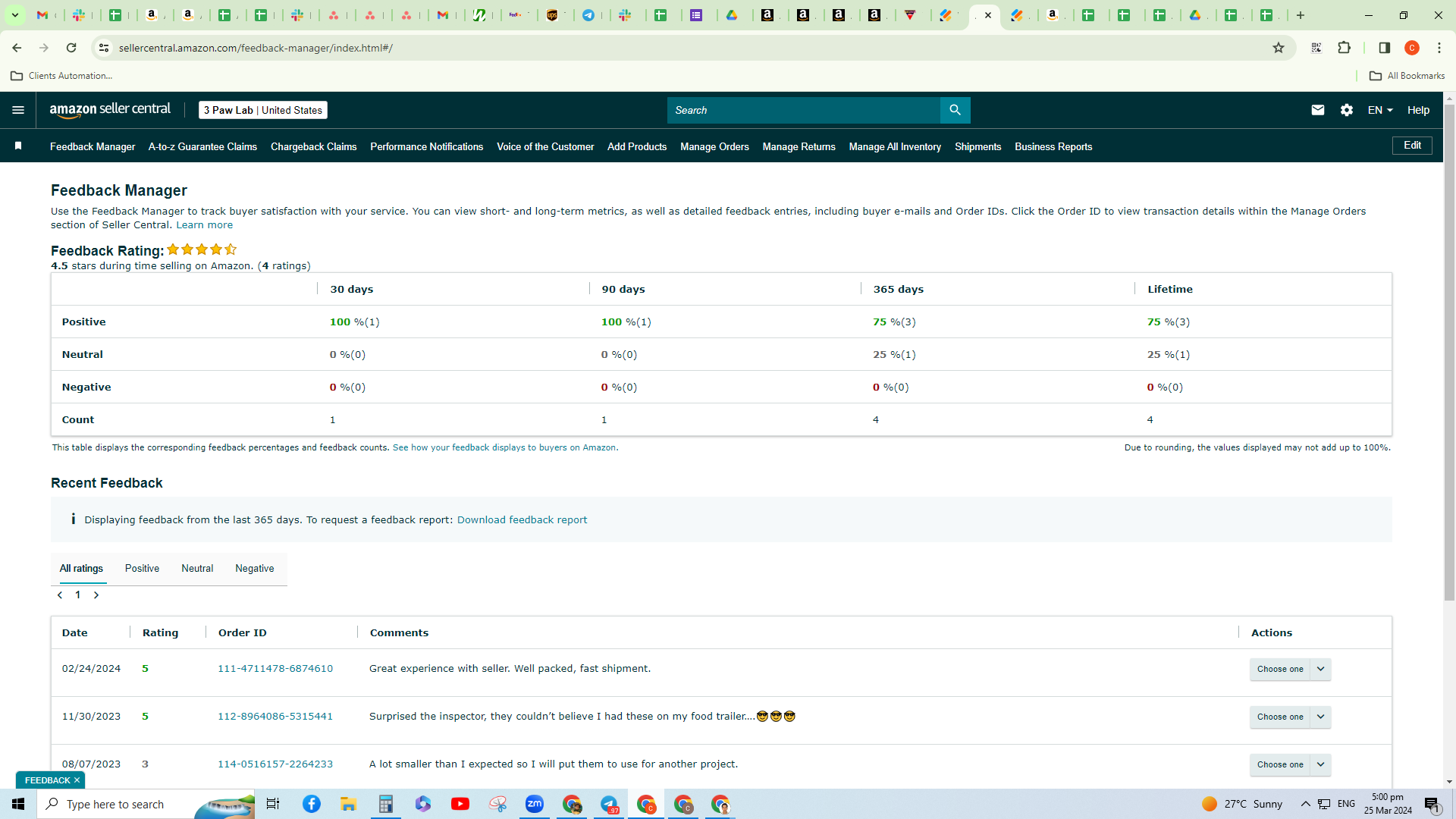
Task: Open the messages envelope icon
Action: (x=1318, y=110)
